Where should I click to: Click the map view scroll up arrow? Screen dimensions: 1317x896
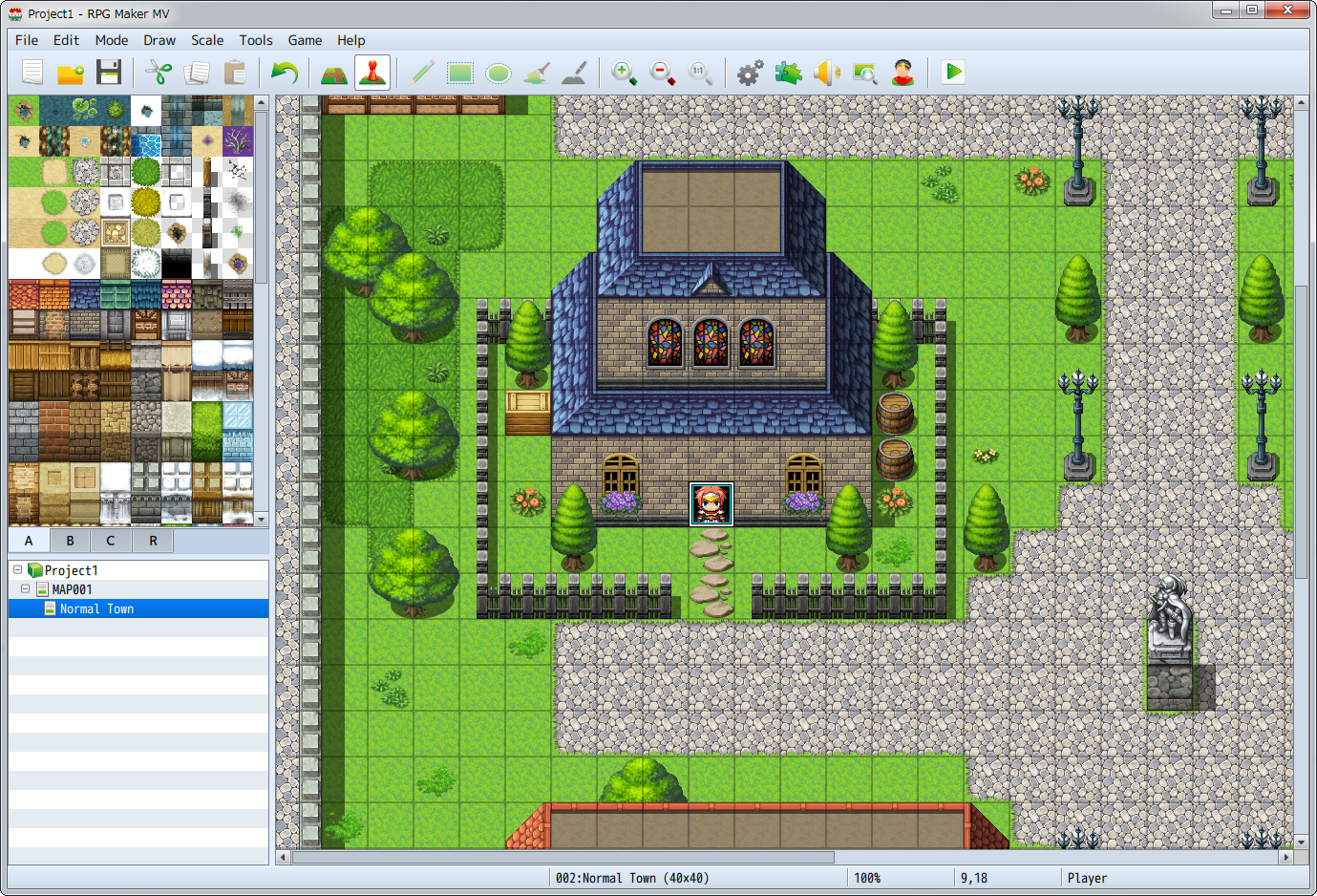pyautogui.click(x=1301, y=102)
